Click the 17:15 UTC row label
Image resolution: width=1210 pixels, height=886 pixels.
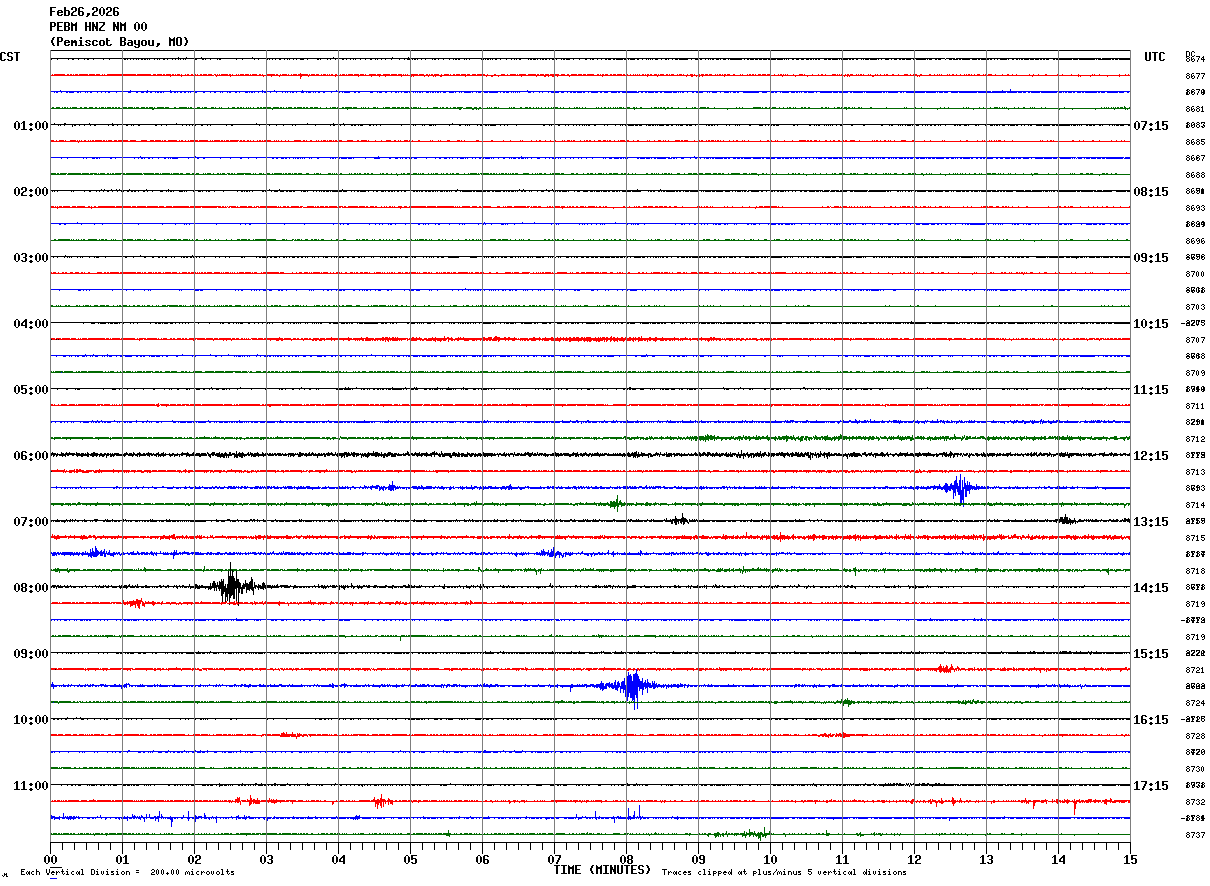point(1151,786)
